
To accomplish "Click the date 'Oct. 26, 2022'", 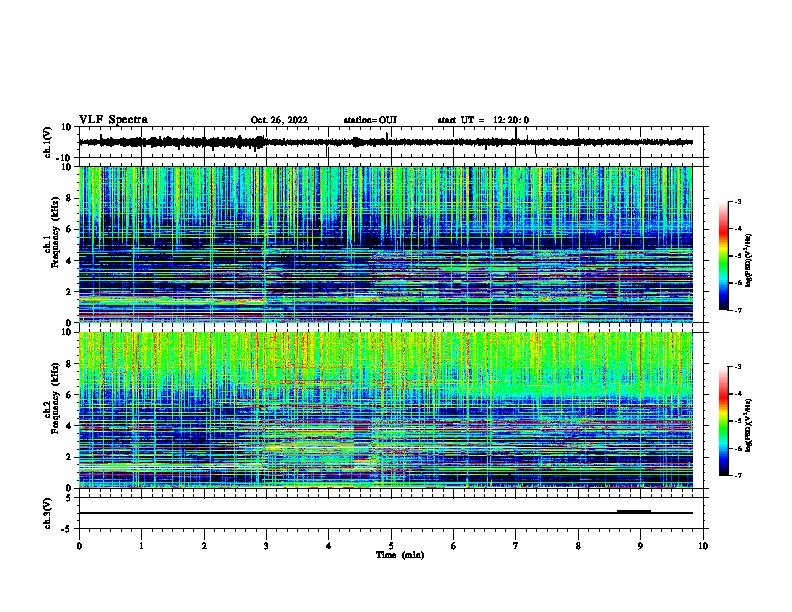I will (x=279, y=120).
